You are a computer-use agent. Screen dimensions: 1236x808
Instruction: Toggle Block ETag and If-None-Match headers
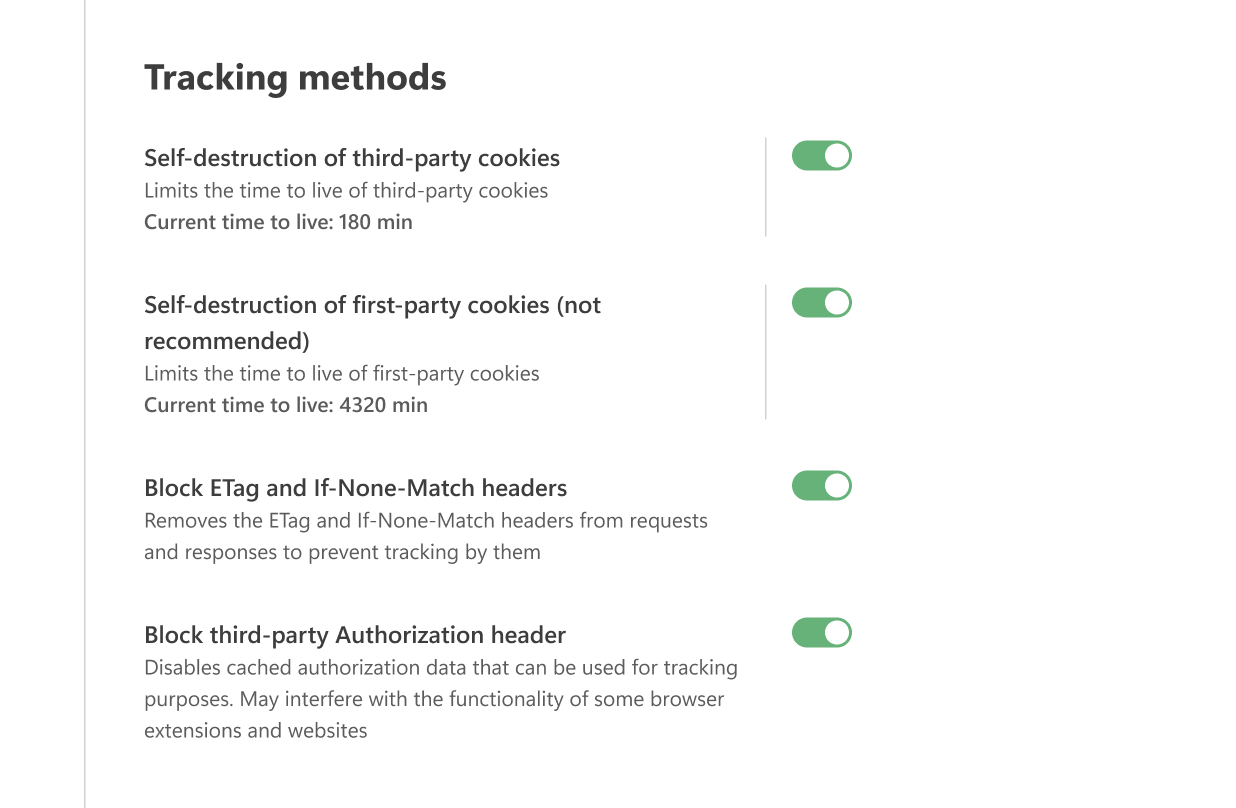click(821, 485)
